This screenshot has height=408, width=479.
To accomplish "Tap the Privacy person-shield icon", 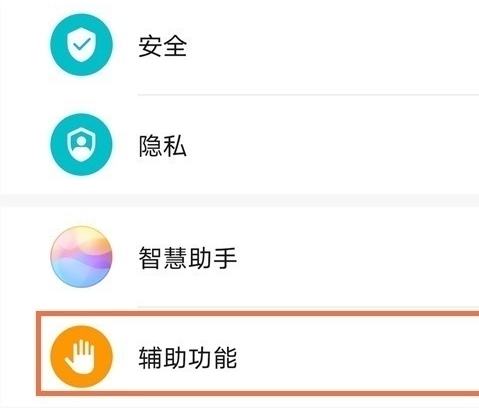I will (x=81, y=145).
